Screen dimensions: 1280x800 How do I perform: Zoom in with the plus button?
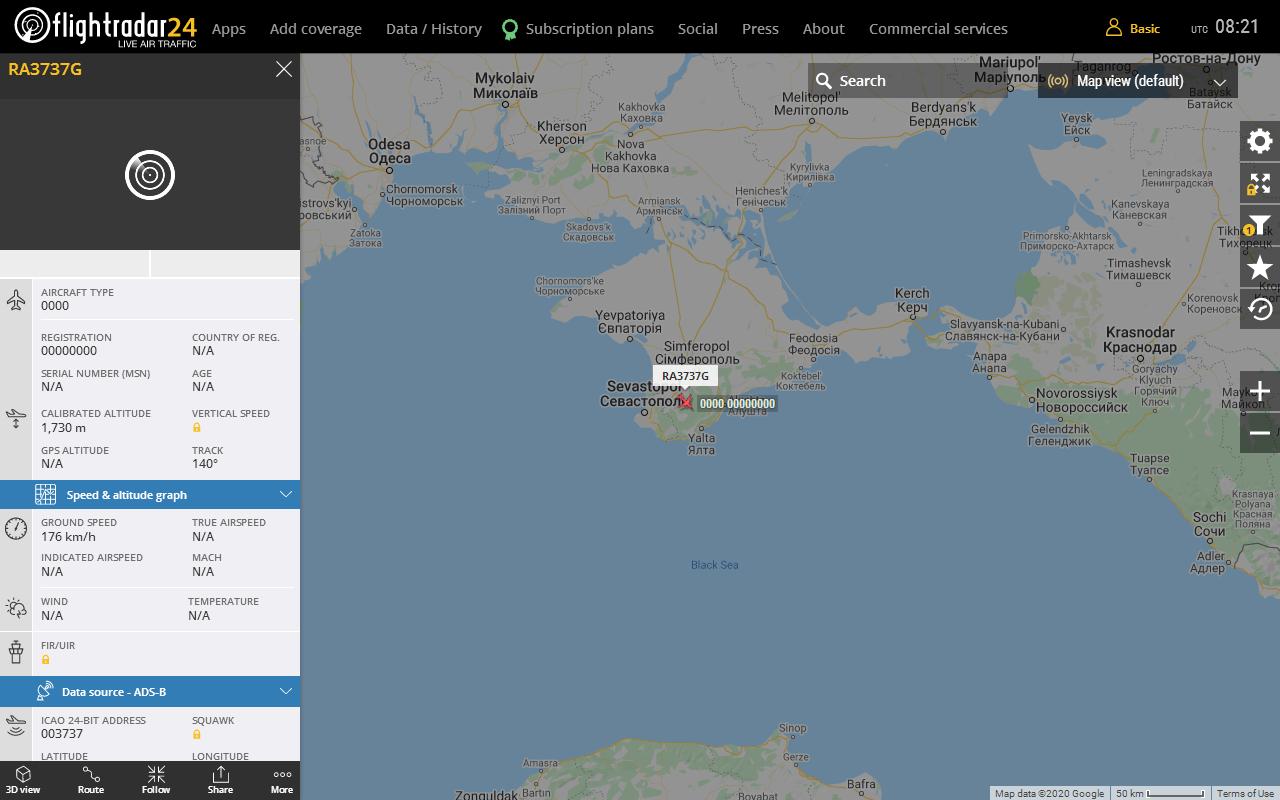[1260, 391]
